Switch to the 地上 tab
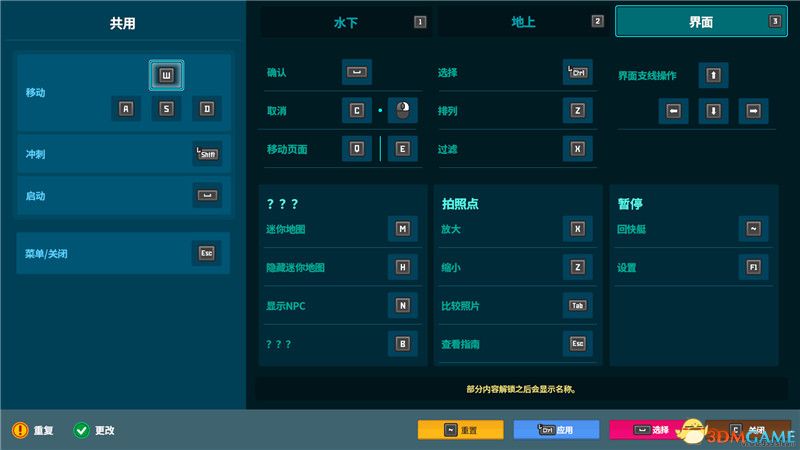 (523, 22)
